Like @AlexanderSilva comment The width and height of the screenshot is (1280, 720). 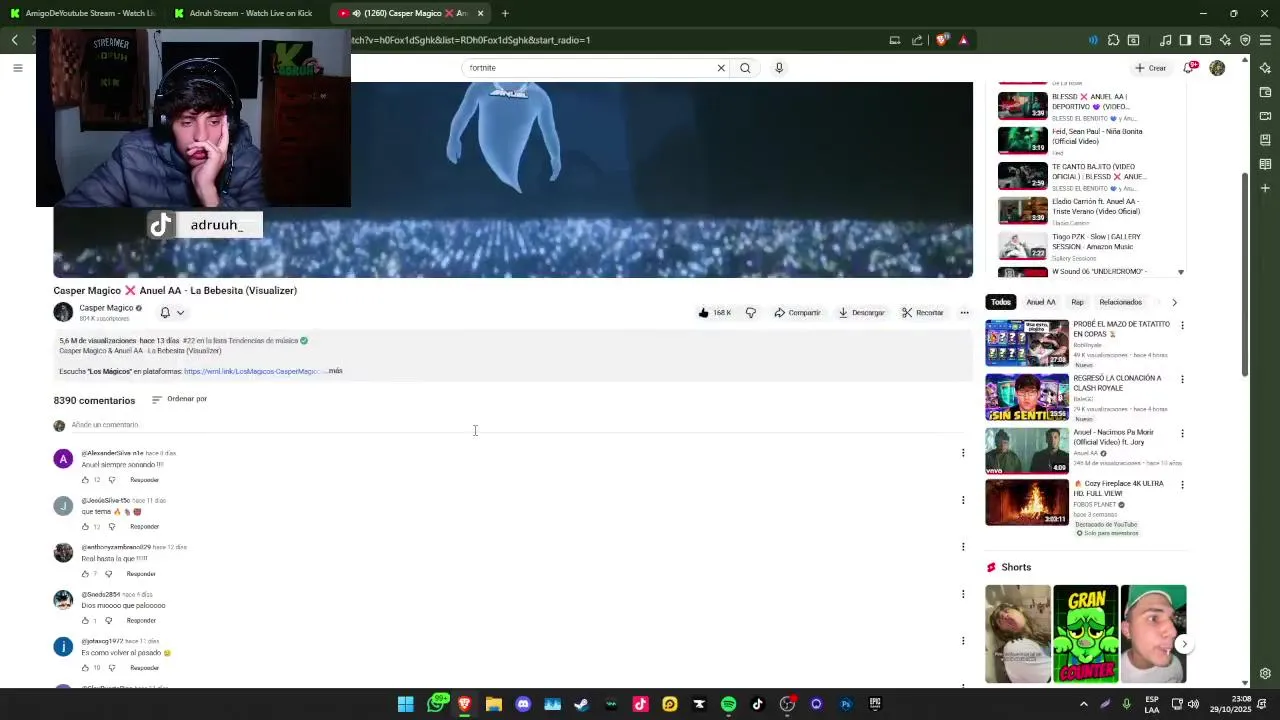pyautogui.click(x=85, y=480)
